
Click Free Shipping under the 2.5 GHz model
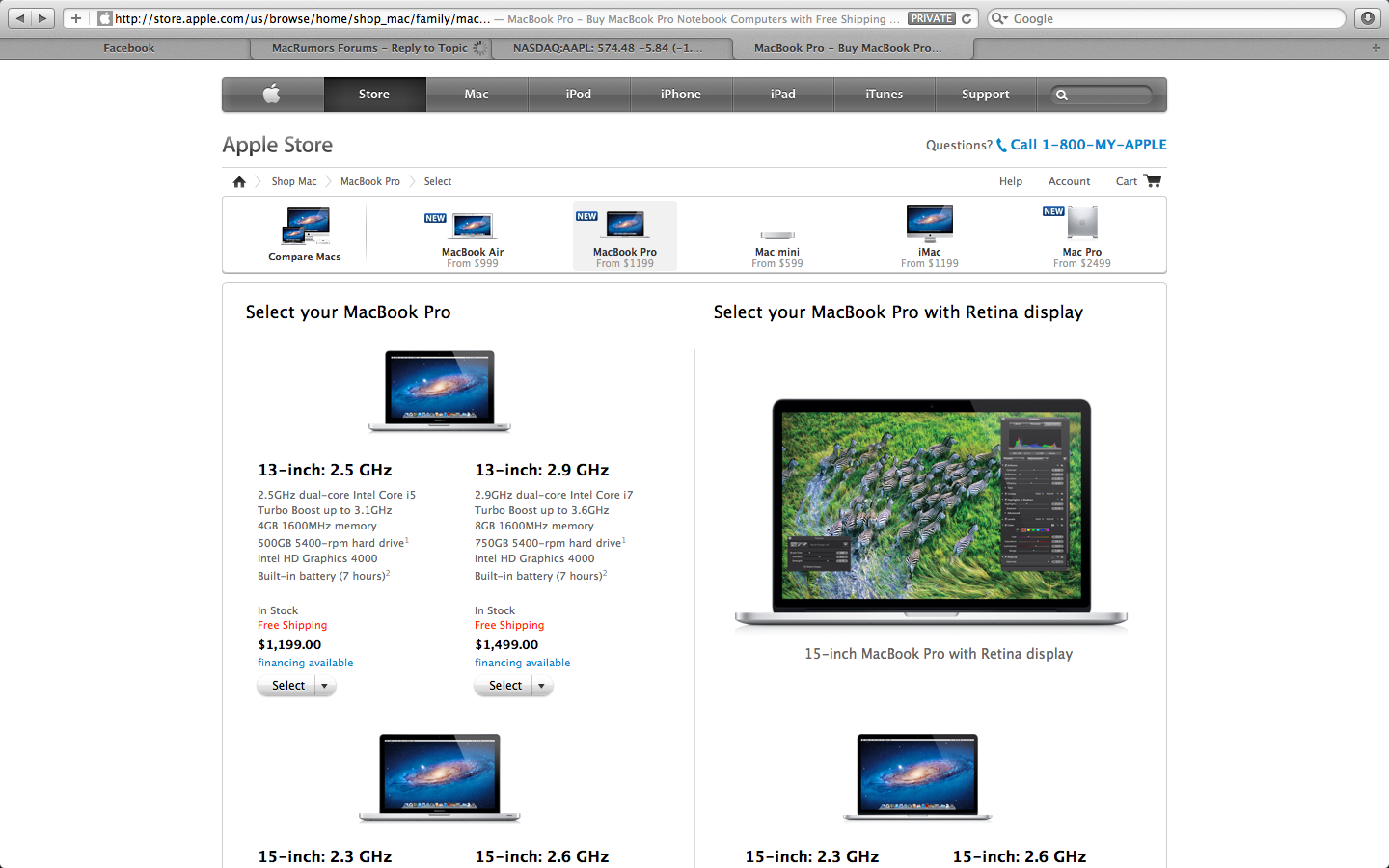click(292, 625)
